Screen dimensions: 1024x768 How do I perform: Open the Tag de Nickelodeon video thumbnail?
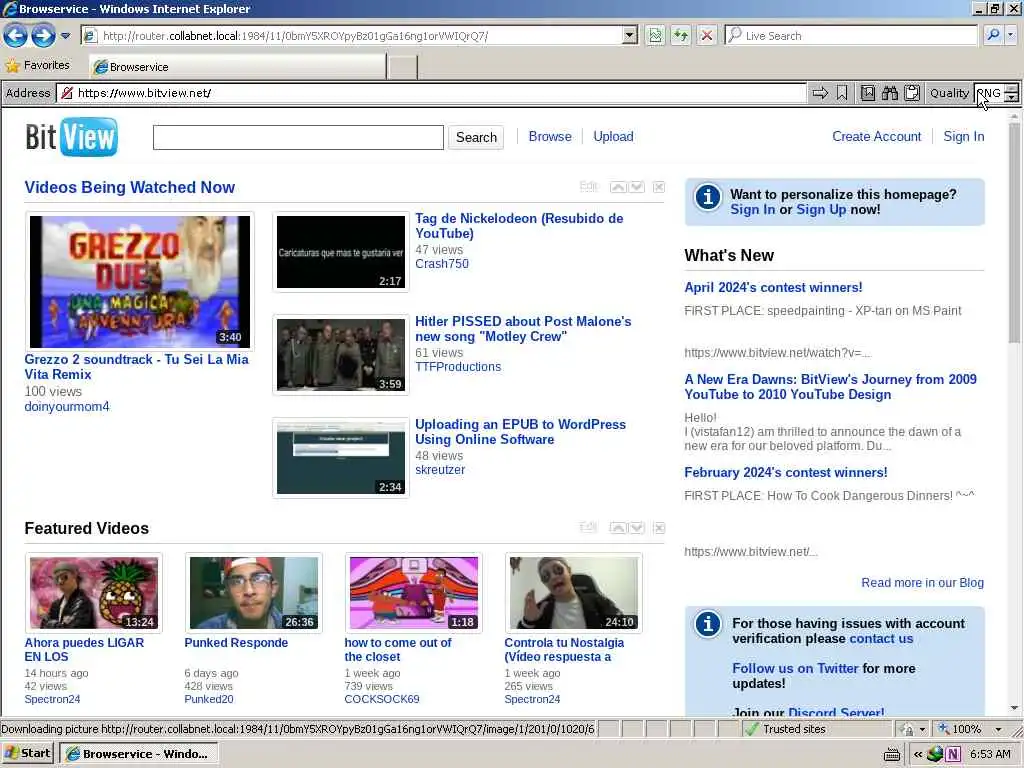click(341, 252)
